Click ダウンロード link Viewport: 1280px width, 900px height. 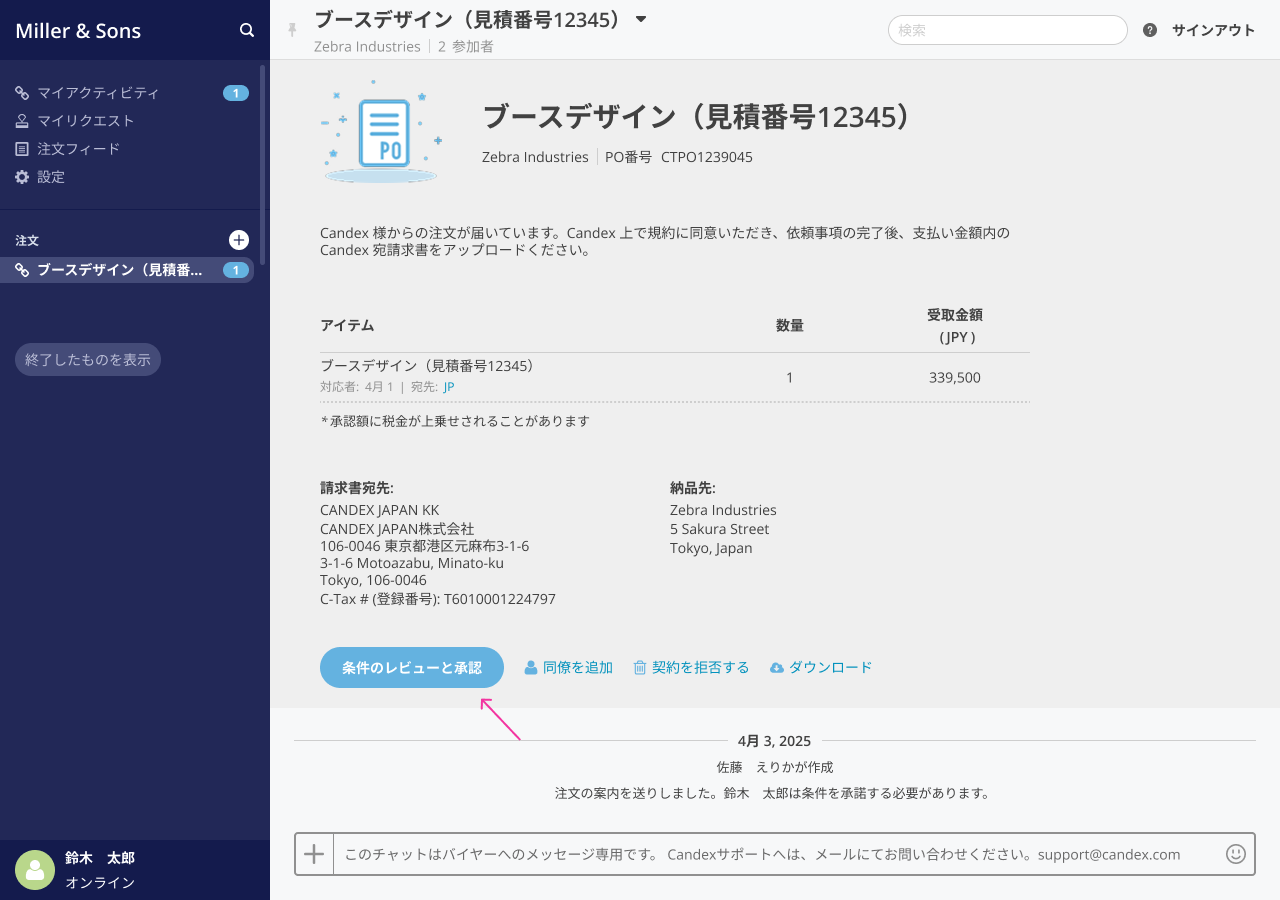pyautogui.click(x=821, y=668)
